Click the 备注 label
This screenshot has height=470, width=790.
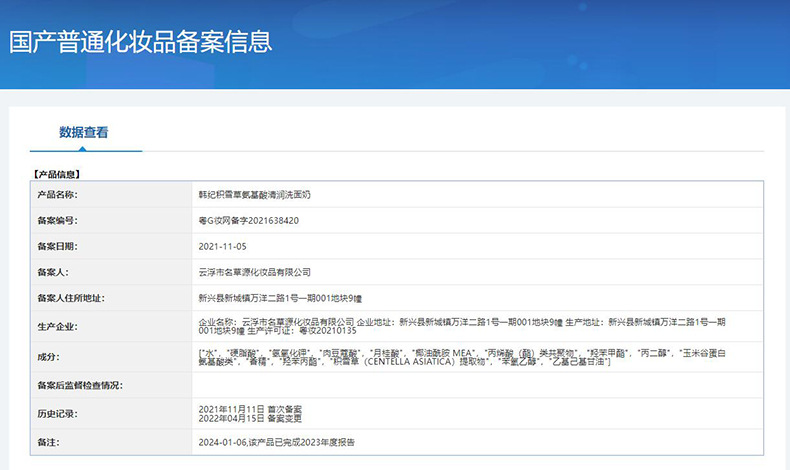click(48, 442)
